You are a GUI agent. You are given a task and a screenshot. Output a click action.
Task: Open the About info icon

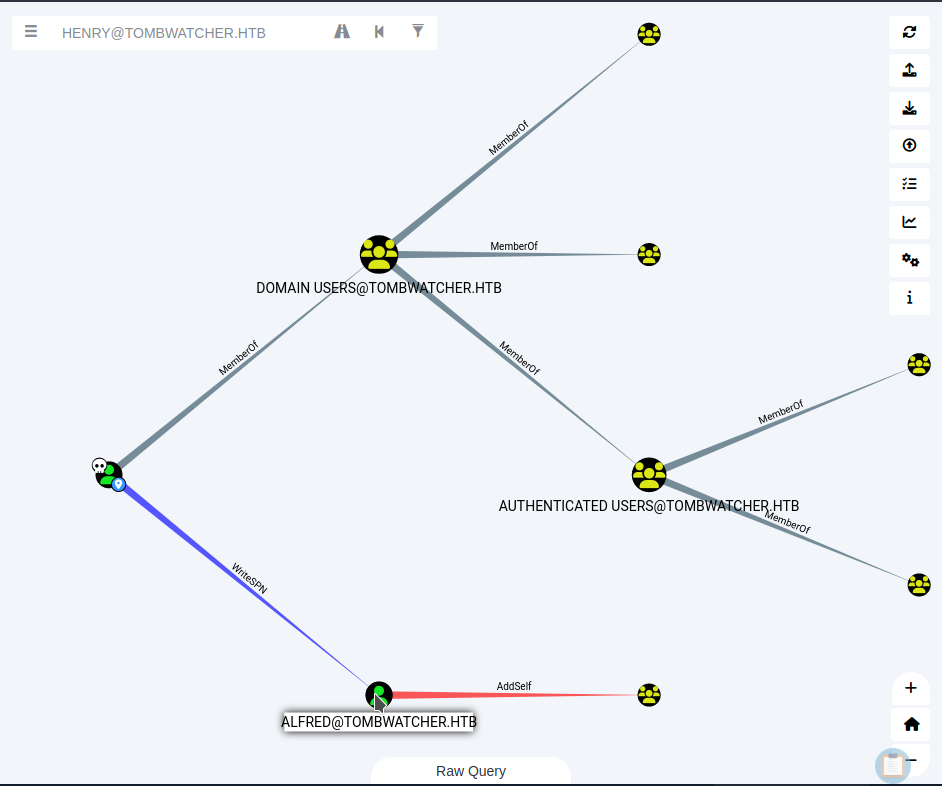pos(909,298)
